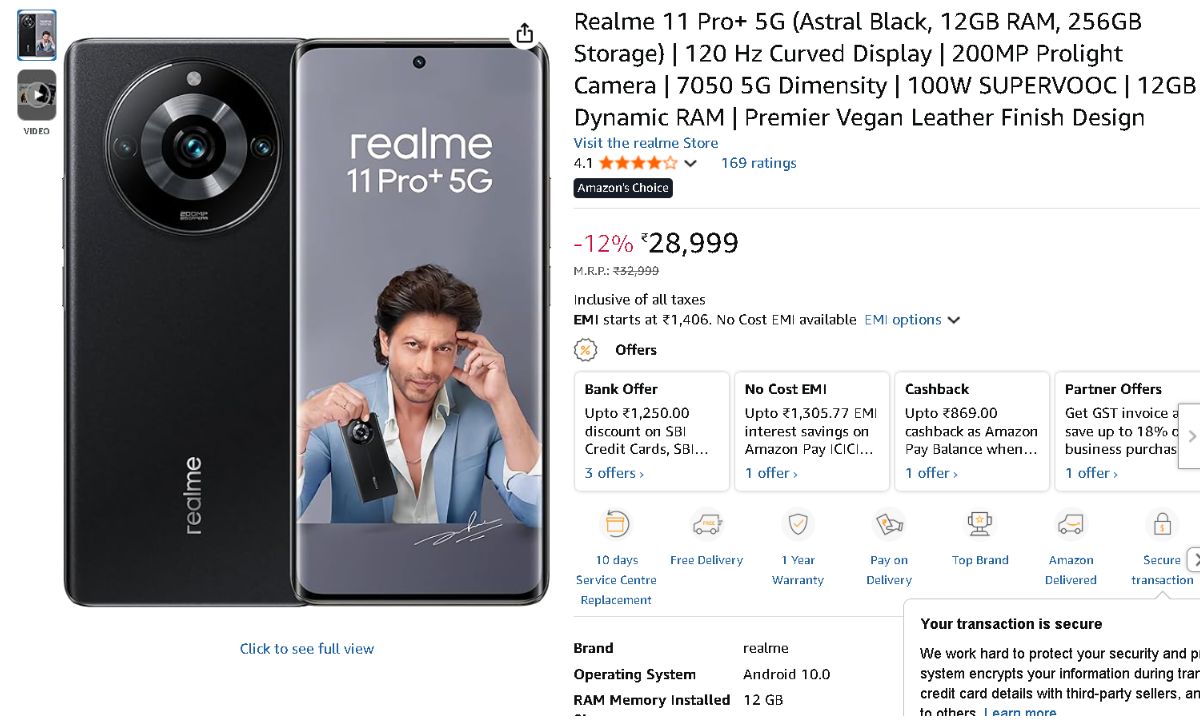This screenshot has width=1200, height=720.
Task: Click to see full view link
Action: pyautogui.click(x=307, y=649)
